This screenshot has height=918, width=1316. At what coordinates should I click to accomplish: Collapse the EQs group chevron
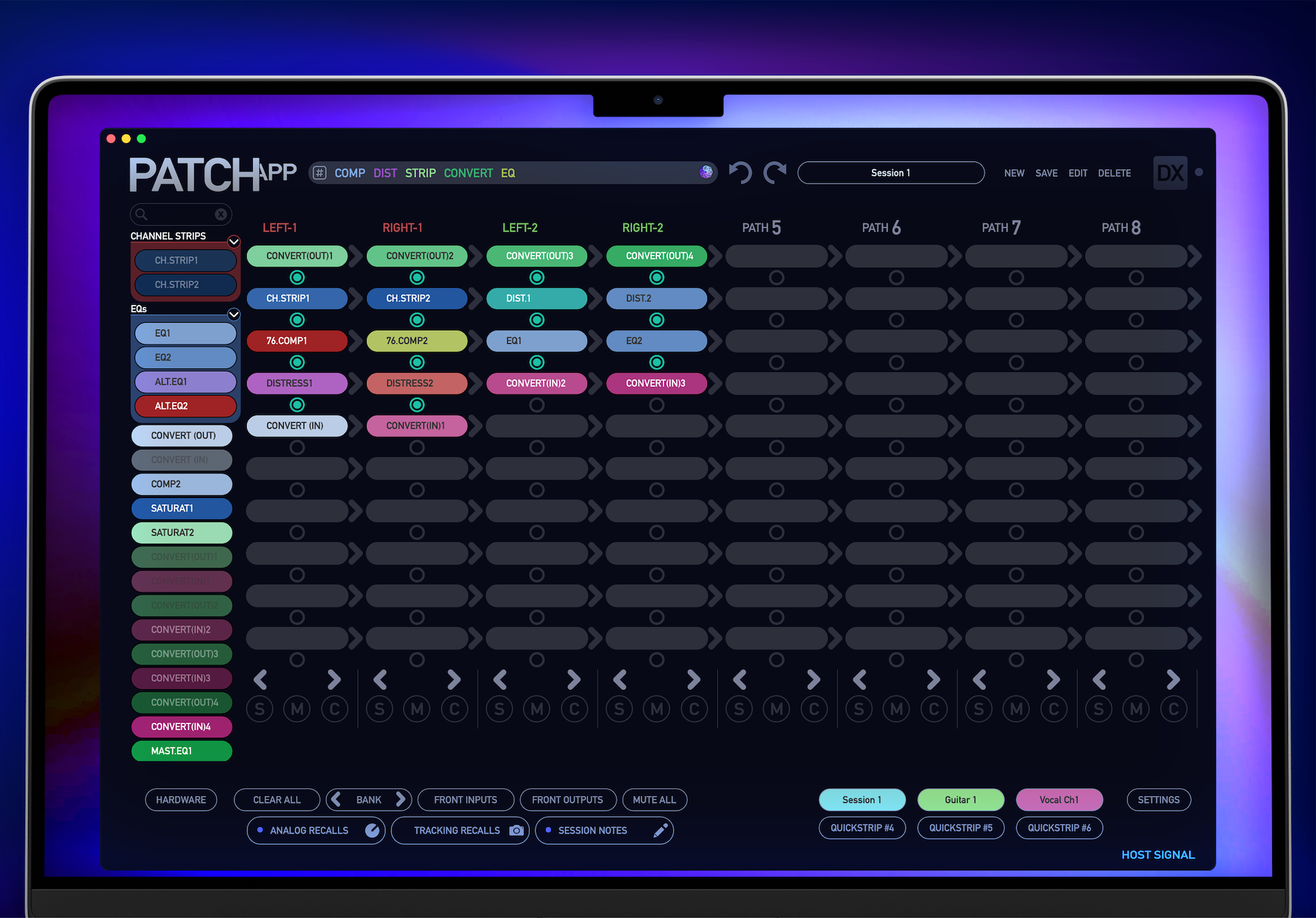(x=234, y=314)
